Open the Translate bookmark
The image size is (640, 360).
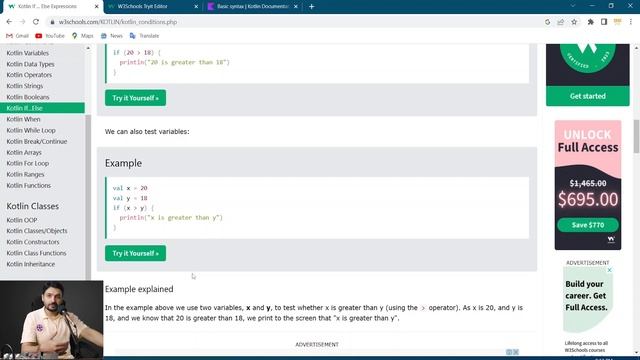pos(144,36)
